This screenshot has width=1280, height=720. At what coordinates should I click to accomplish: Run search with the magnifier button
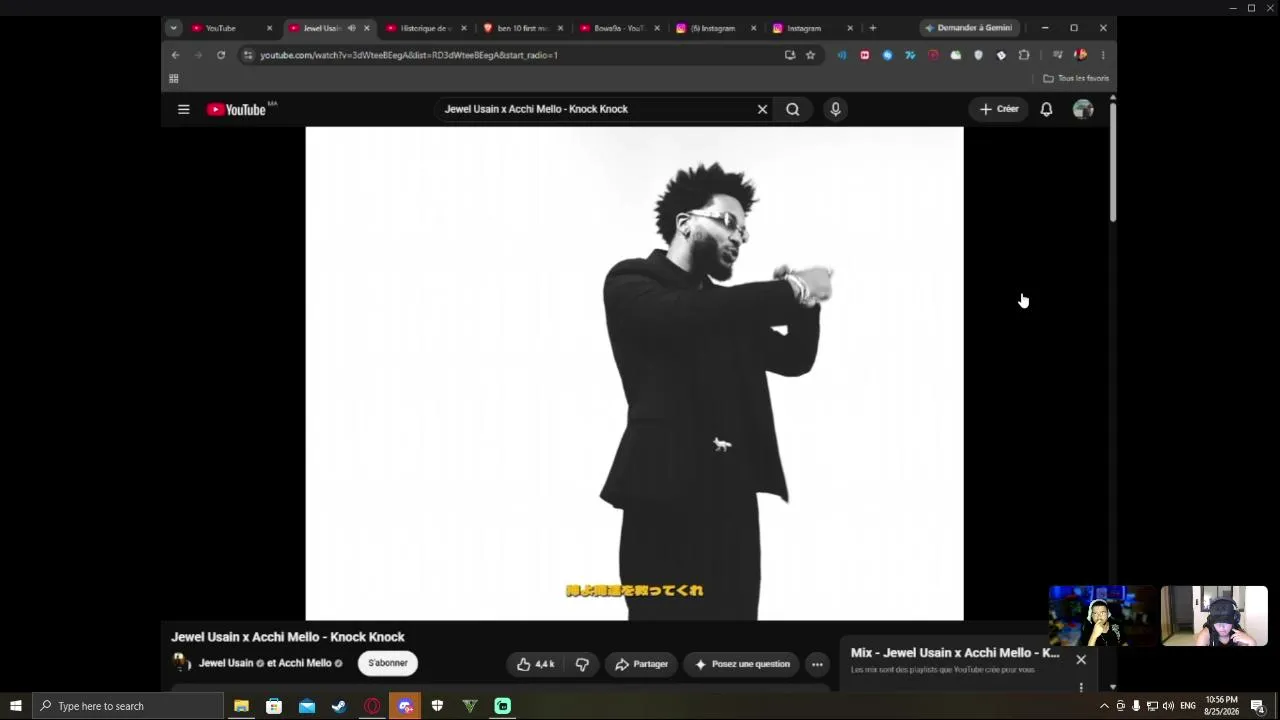[793, 109]
